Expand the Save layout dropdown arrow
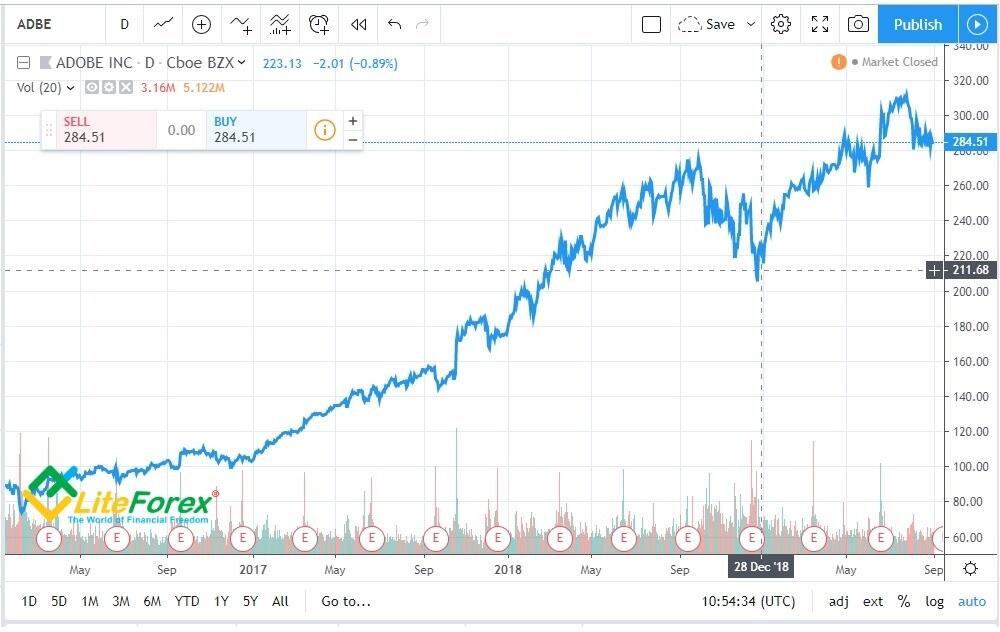The image size is (1000, 632). point(751,24)
